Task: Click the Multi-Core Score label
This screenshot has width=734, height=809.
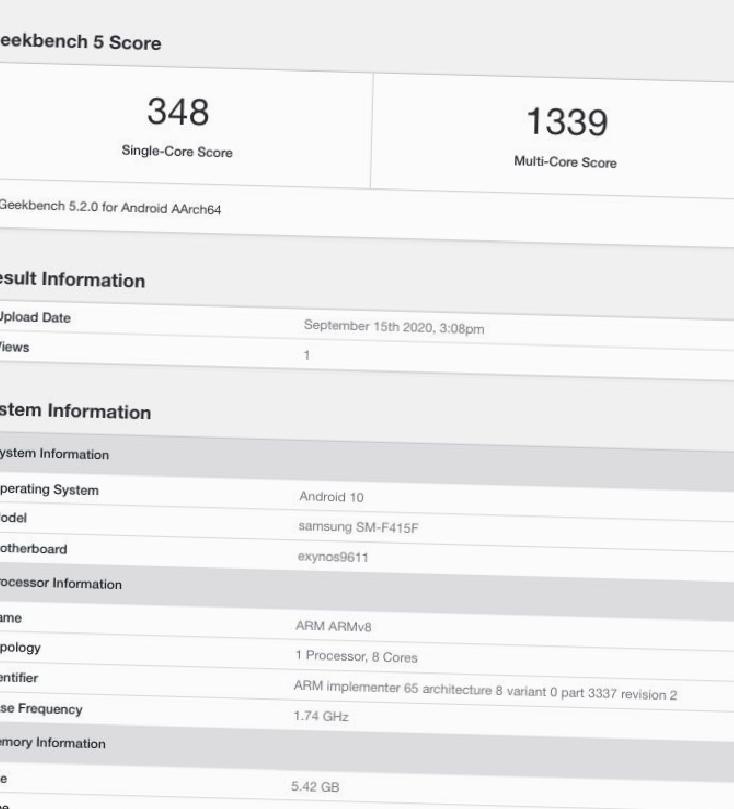Action: point(565,162)
